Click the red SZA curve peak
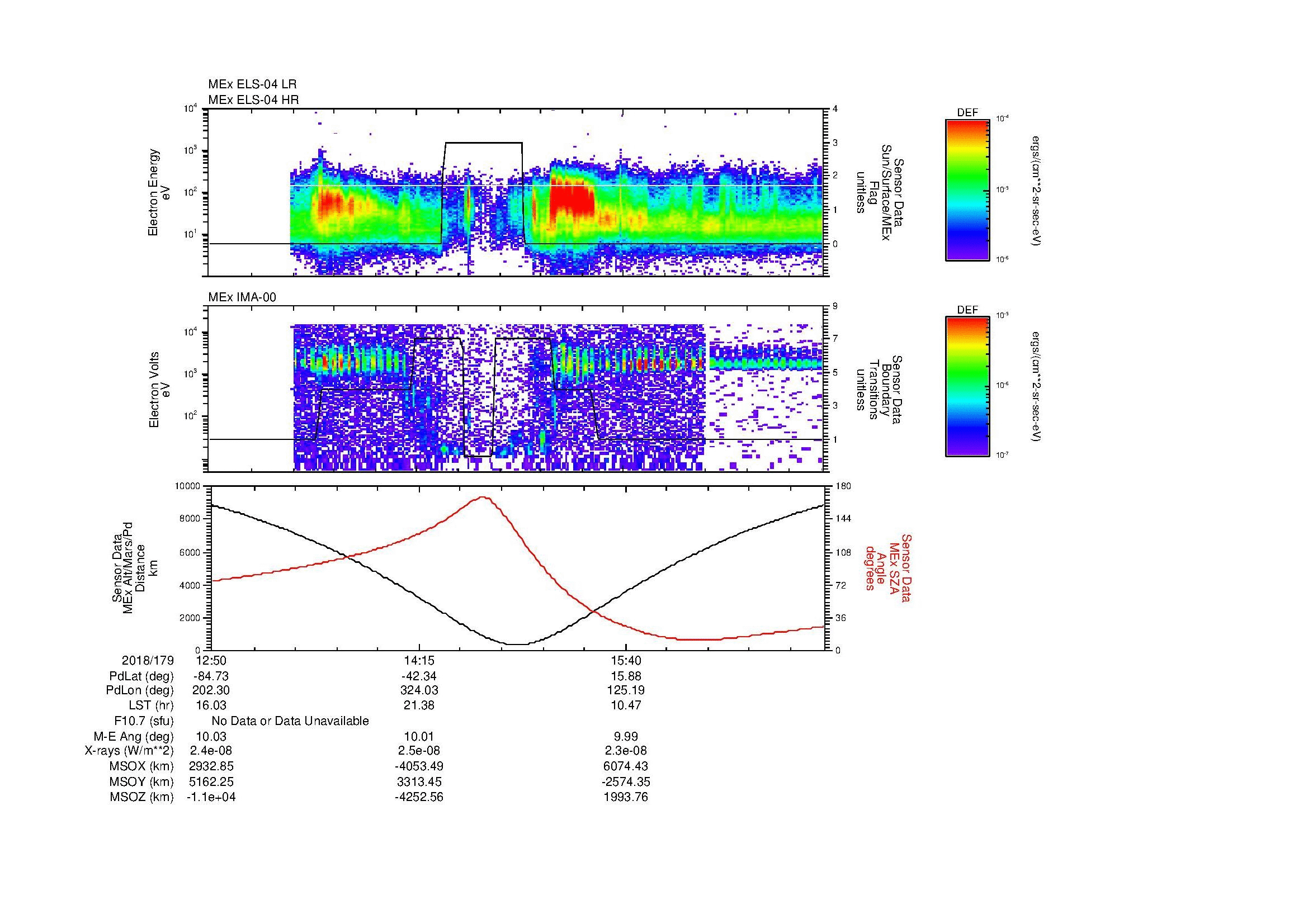1308x924 pixels. pos(484,497)
